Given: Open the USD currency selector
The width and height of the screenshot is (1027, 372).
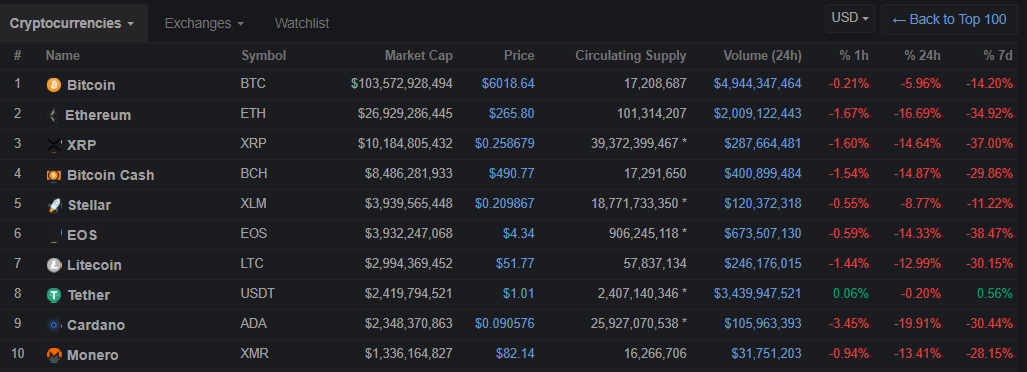Looking at the screenshot, I should [x=850, y=18].
